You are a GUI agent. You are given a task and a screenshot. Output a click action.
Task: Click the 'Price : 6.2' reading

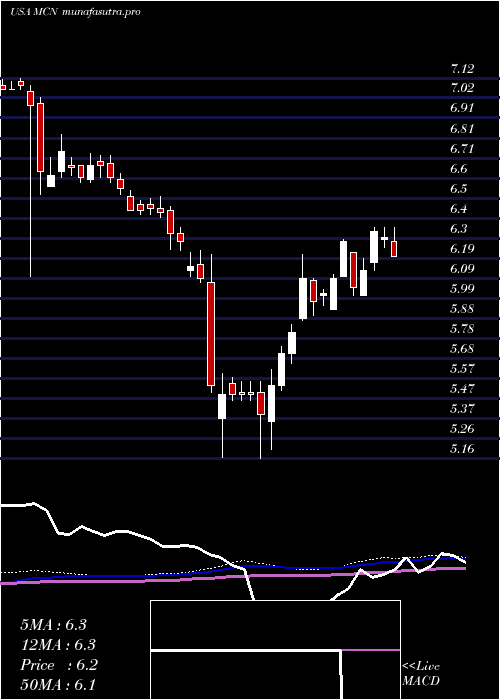tap(59, 665)
